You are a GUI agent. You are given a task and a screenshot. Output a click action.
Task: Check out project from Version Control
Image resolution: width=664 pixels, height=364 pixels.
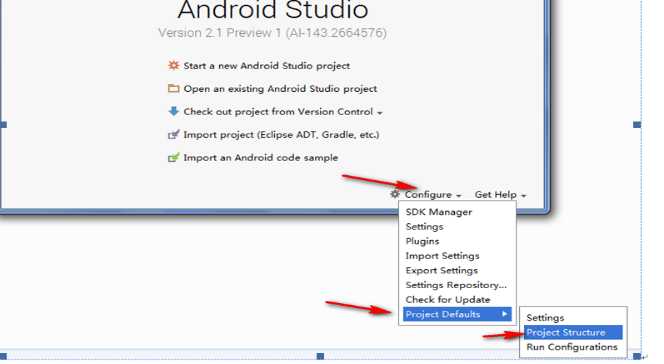tap(278, 112)
